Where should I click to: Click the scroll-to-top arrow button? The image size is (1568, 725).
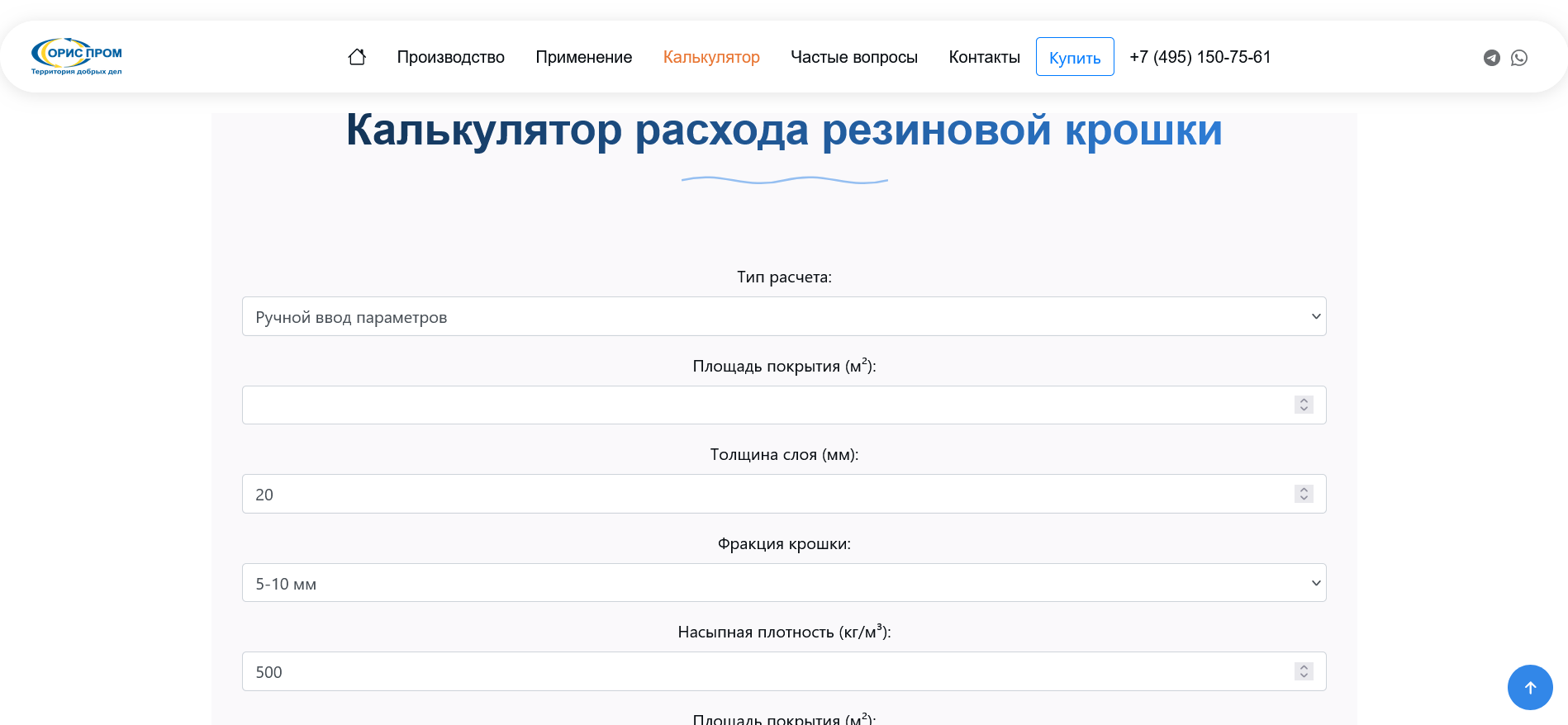pyautogui.click(x=1529, y=687)
